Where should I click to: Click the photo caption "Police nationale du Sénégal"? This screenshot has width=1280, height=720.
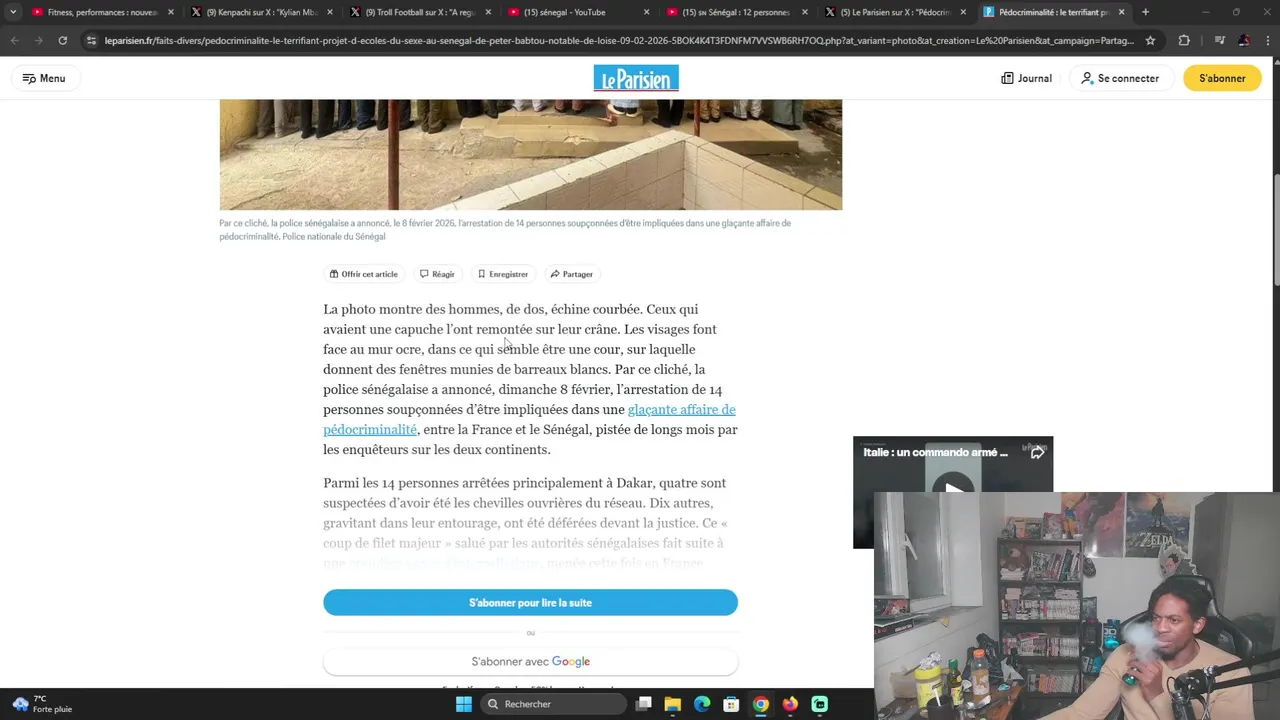[334, 237]
